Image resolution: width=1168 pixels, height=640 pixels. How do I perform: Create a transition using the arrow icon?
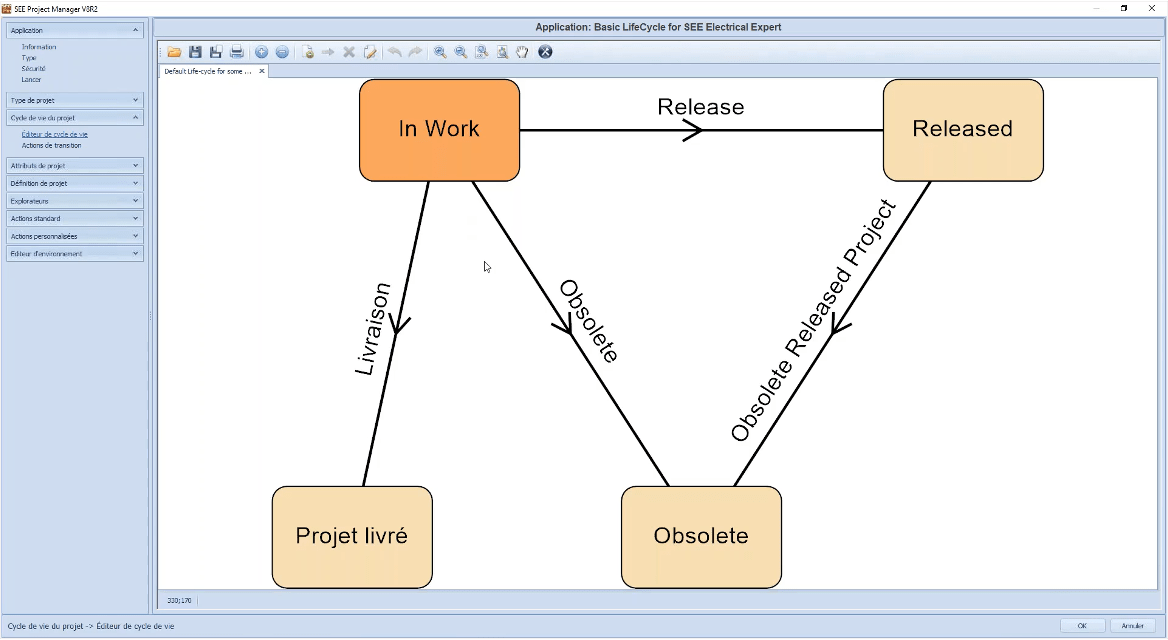(329, 52)
